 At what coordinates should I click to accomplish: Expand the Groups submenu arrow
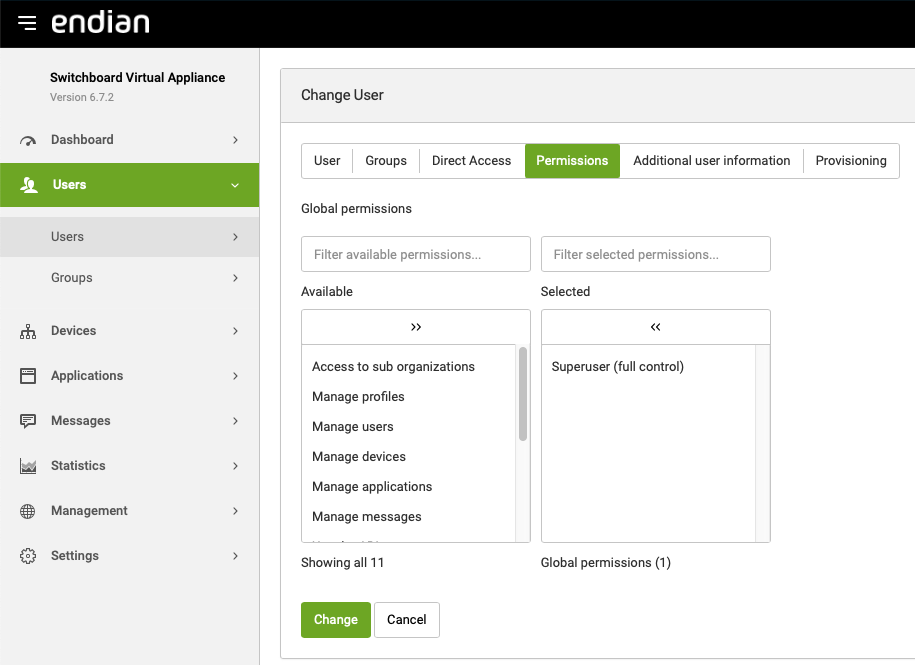pyautogui.click(x=235, y=278)
